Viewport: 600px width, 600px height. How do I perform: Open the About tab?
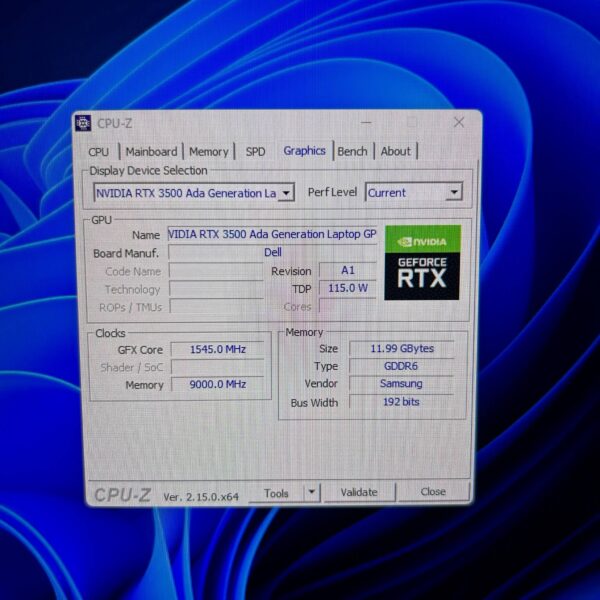[x=396, y=151]
